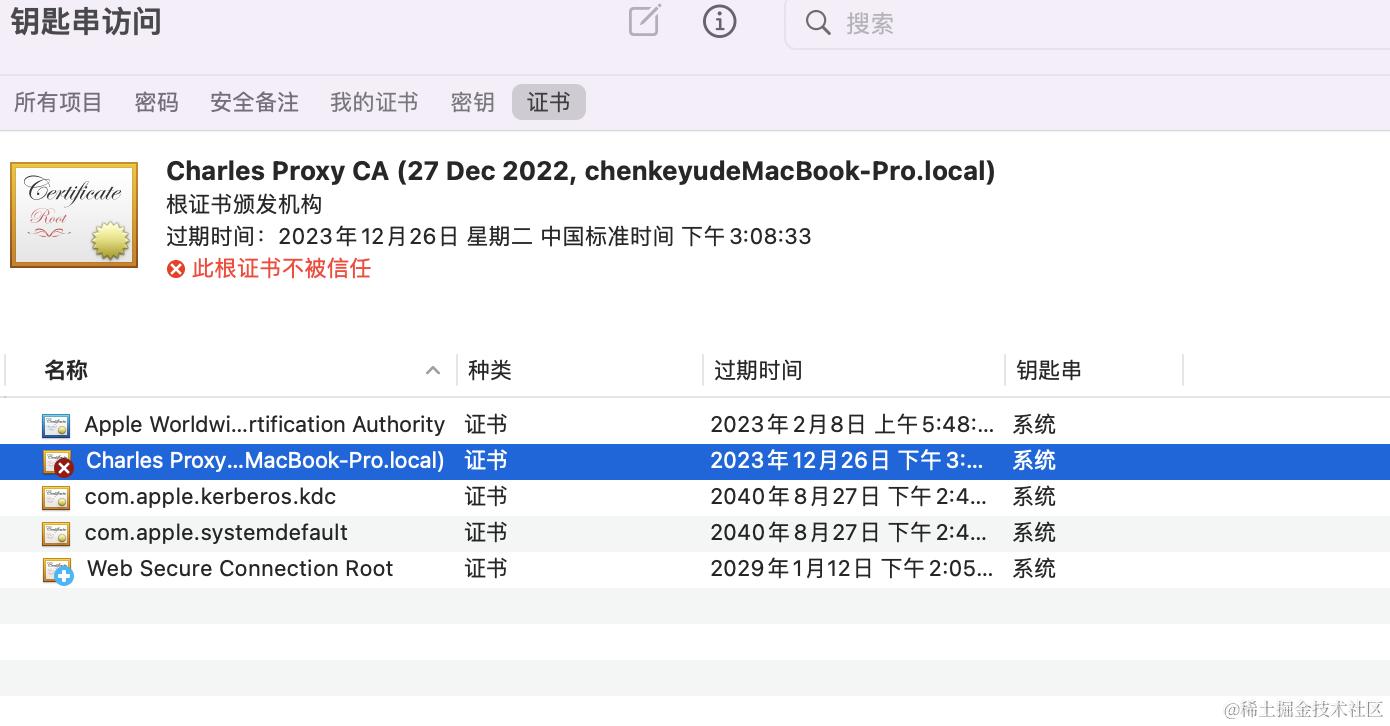1390x726 pixels.
Task: Click the certificate expiry time line in details
Action: point(489,237)
